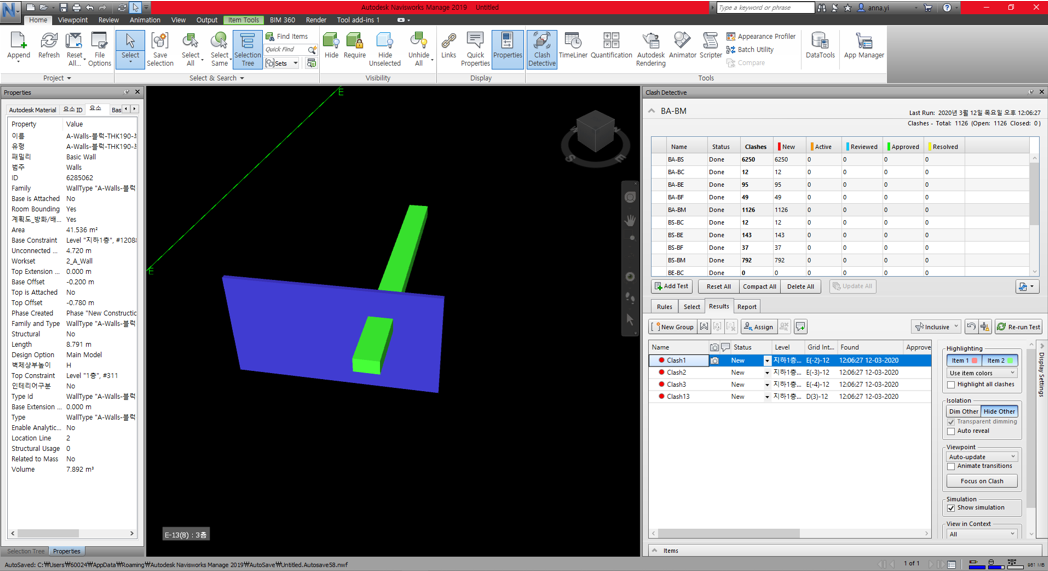The height and width of the screenshot is (571, 1048).
Task: Click in the Quick Find field
Action: click(x=285, y=49)
